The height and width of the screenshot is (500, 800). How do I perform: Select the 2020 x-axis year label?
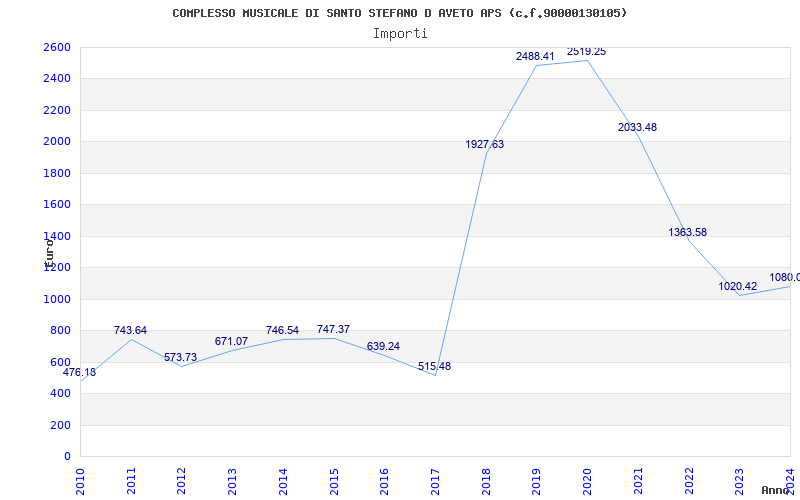pos(587,481)
